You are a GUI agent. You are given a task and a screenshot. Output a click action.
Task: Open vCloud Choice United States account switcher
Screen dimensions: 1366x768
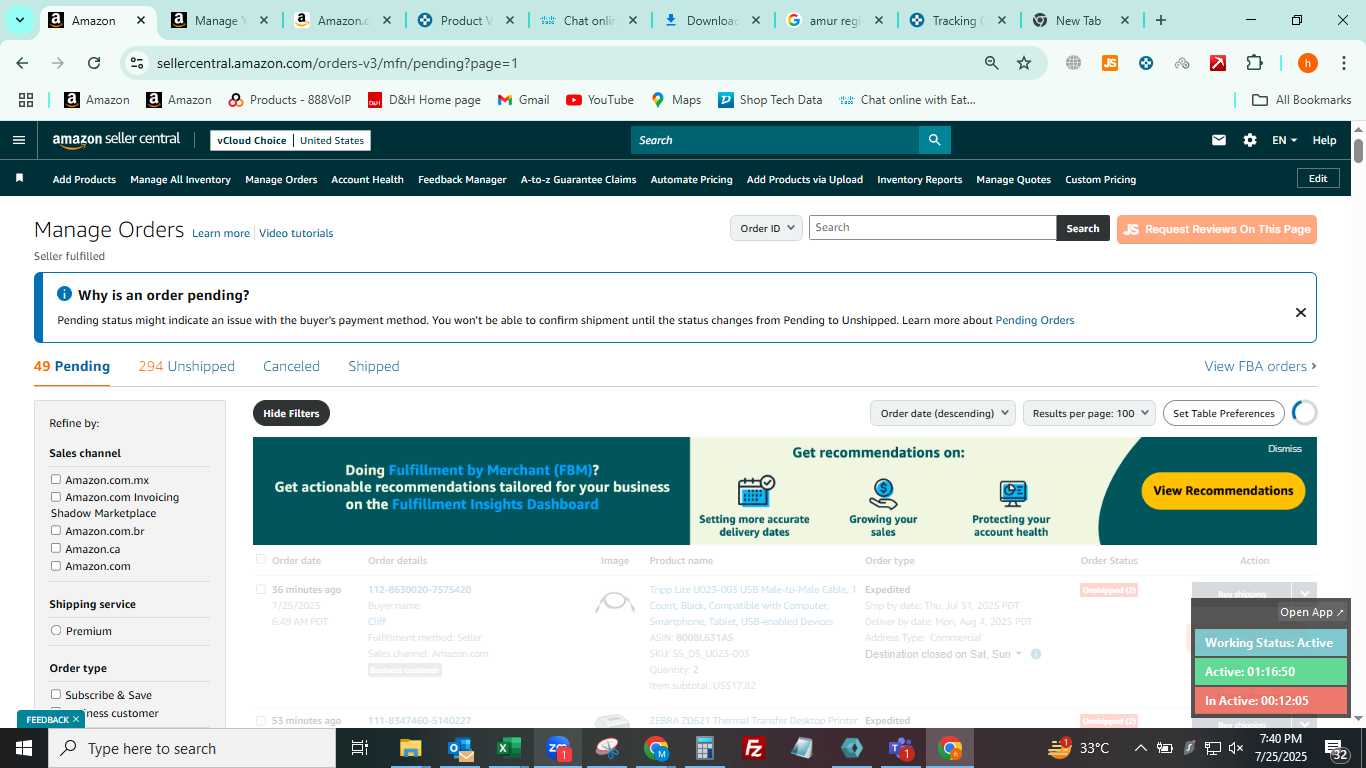291,140
